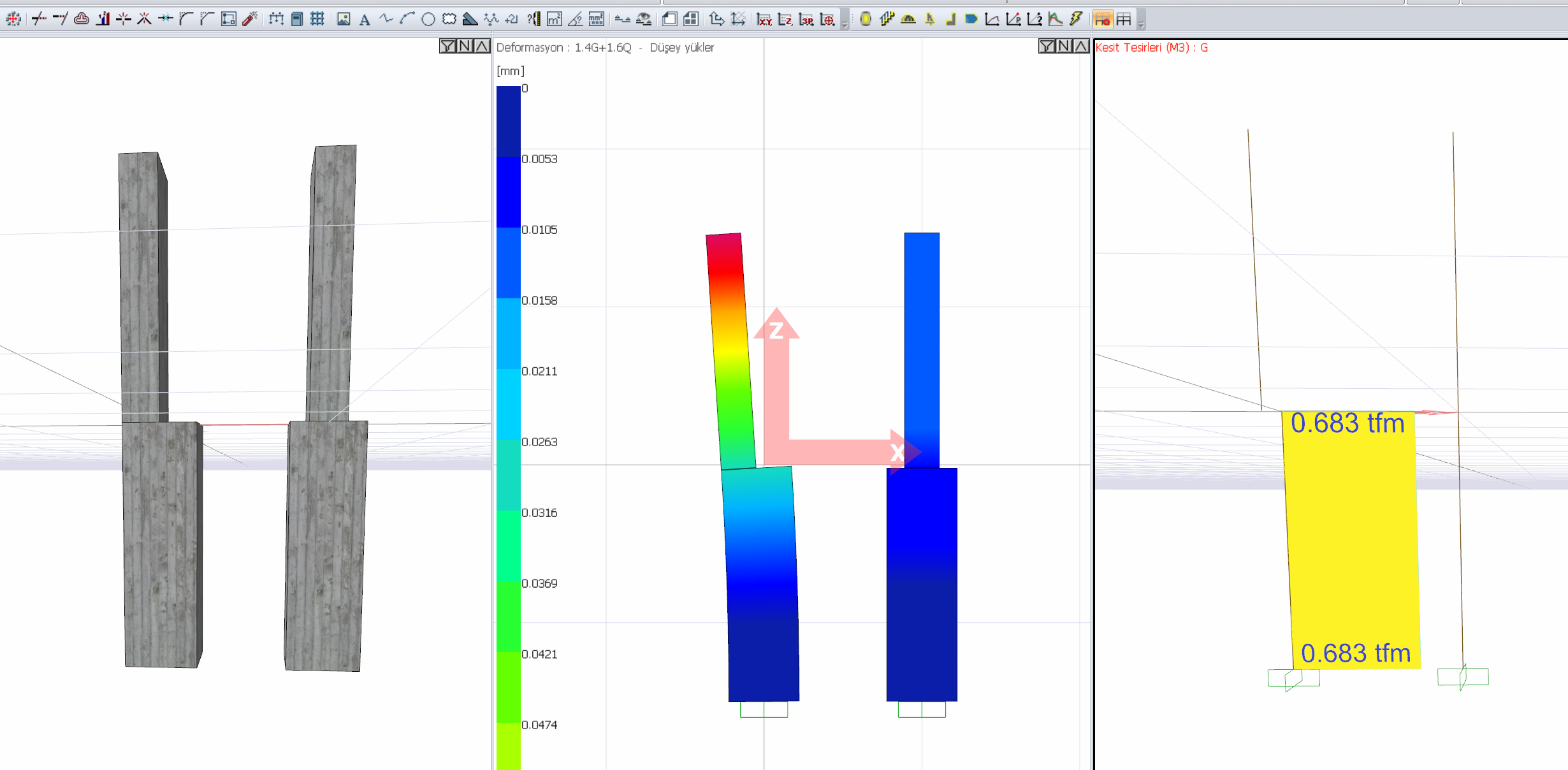Screen dimensions: 1568x770
Task: Toggle the triangle button in left viewport
Action: [483, 46]
